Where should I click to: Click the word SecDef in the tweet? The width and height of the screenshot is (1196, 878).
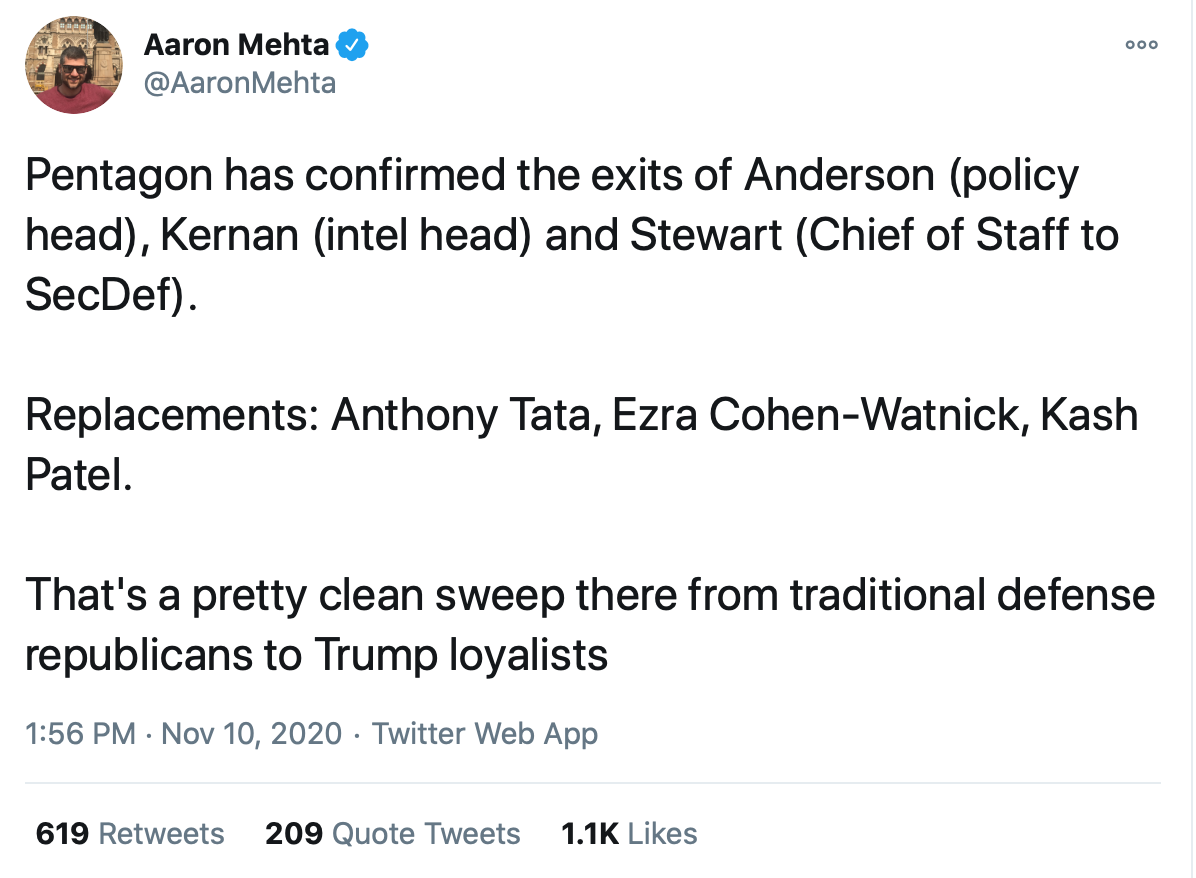(x=104, y=294)
